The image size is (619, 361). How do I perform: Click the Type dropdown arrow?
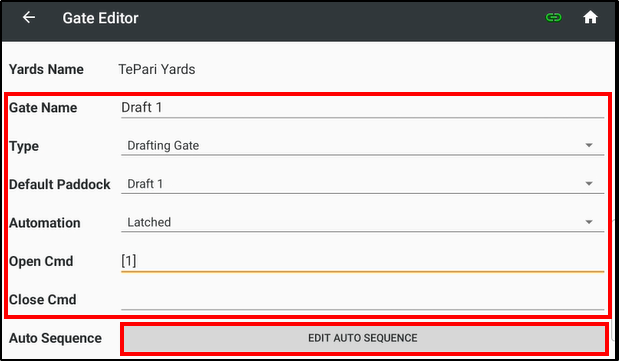click(x=589, y=145)
